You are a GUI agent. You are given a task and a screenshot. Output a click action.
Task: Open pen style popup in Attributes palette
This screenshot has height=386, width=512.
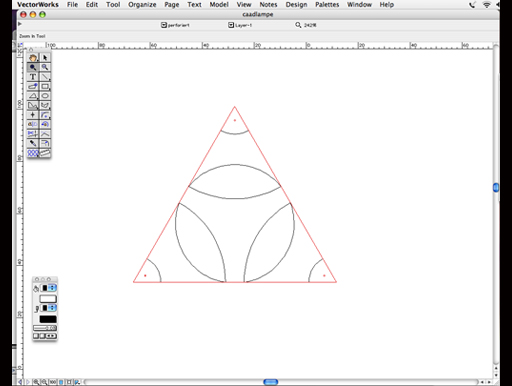(49, 308)
